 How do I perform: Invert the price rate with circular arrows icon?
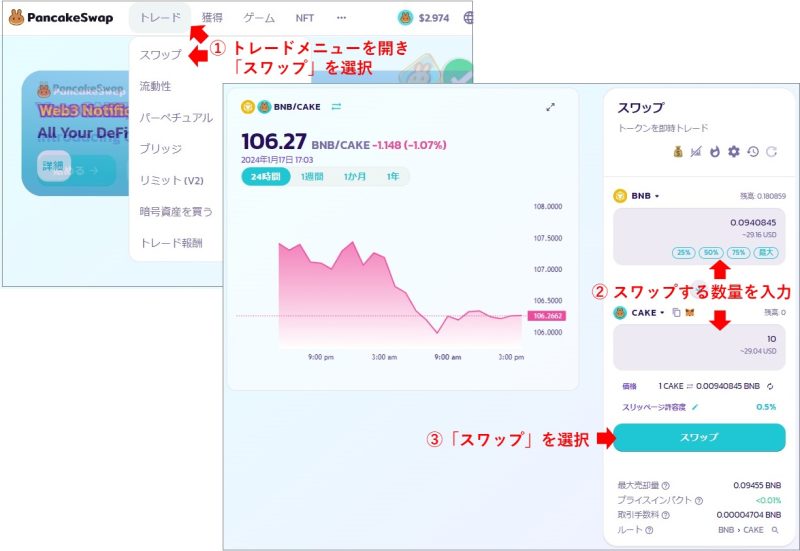[x=770, y=387]
